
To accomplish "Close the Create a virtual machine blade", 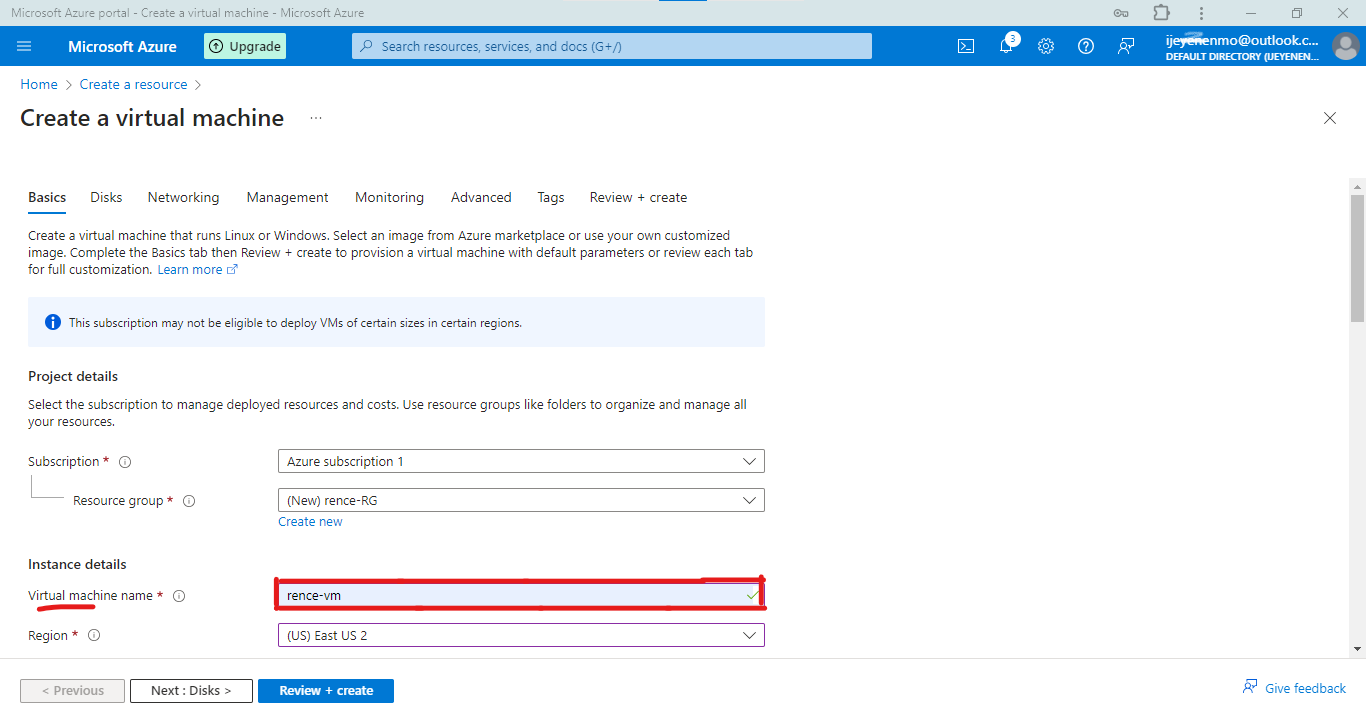I will click(1330, 118).
